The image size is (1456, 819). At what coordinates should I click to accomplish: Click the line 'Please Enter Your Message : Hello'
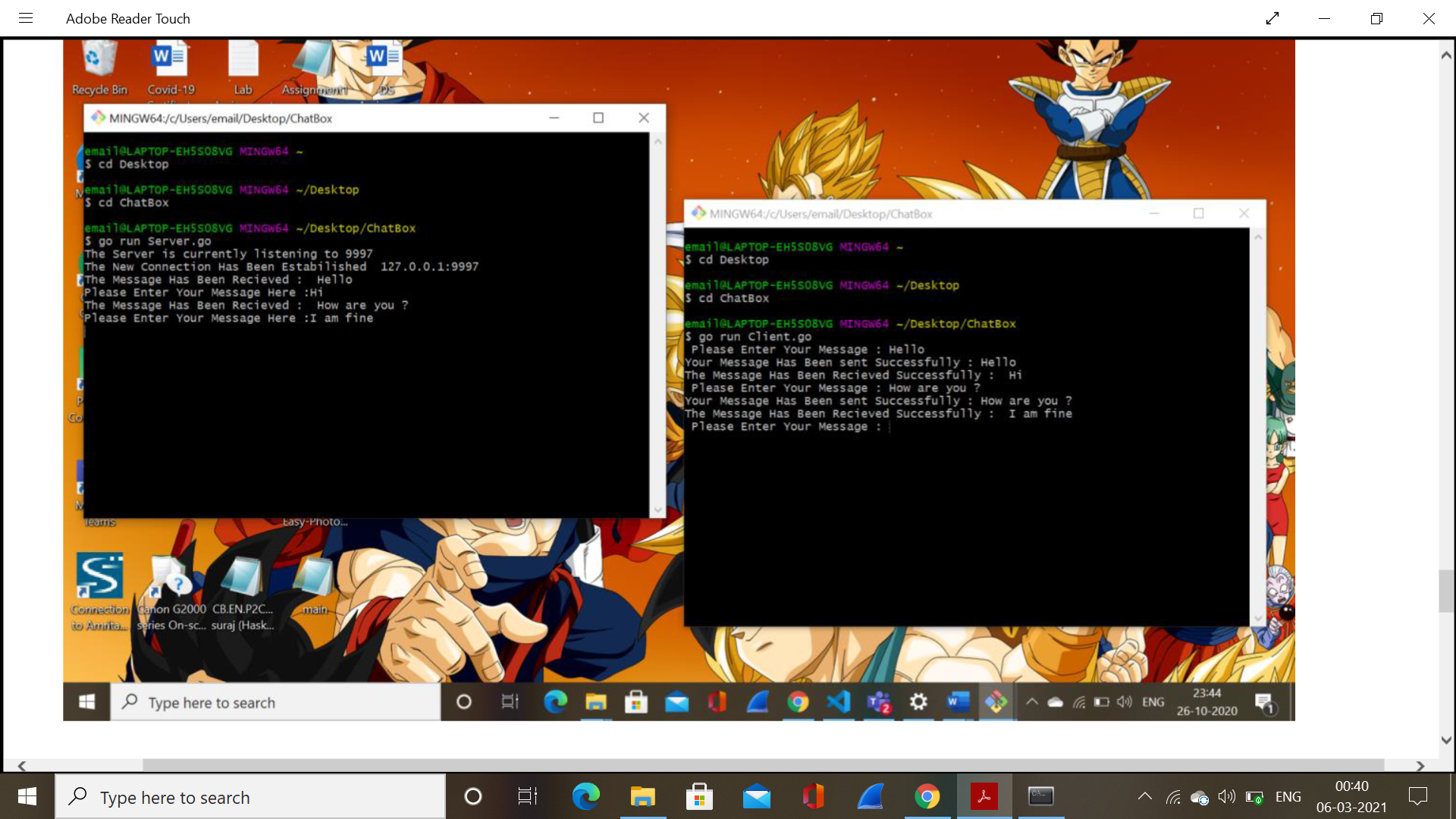(808, 350)
